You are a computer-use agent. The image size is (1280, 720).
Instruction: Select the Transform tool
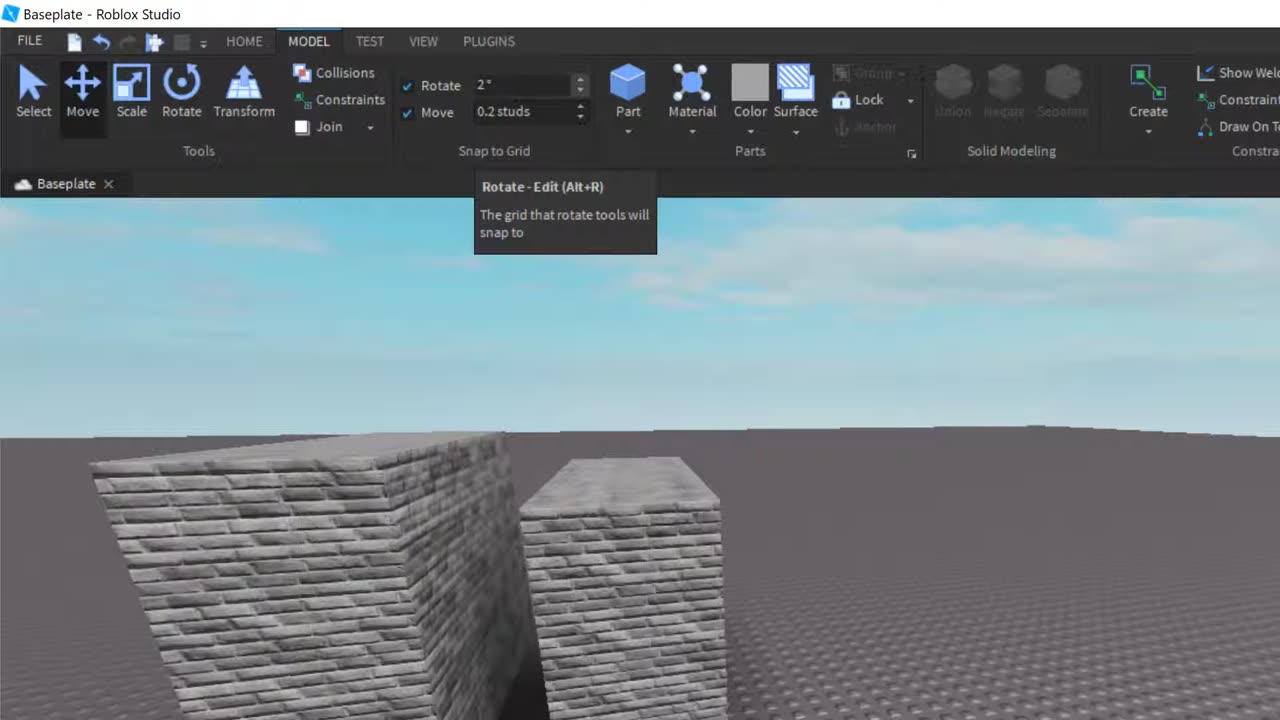click(244, 92)
